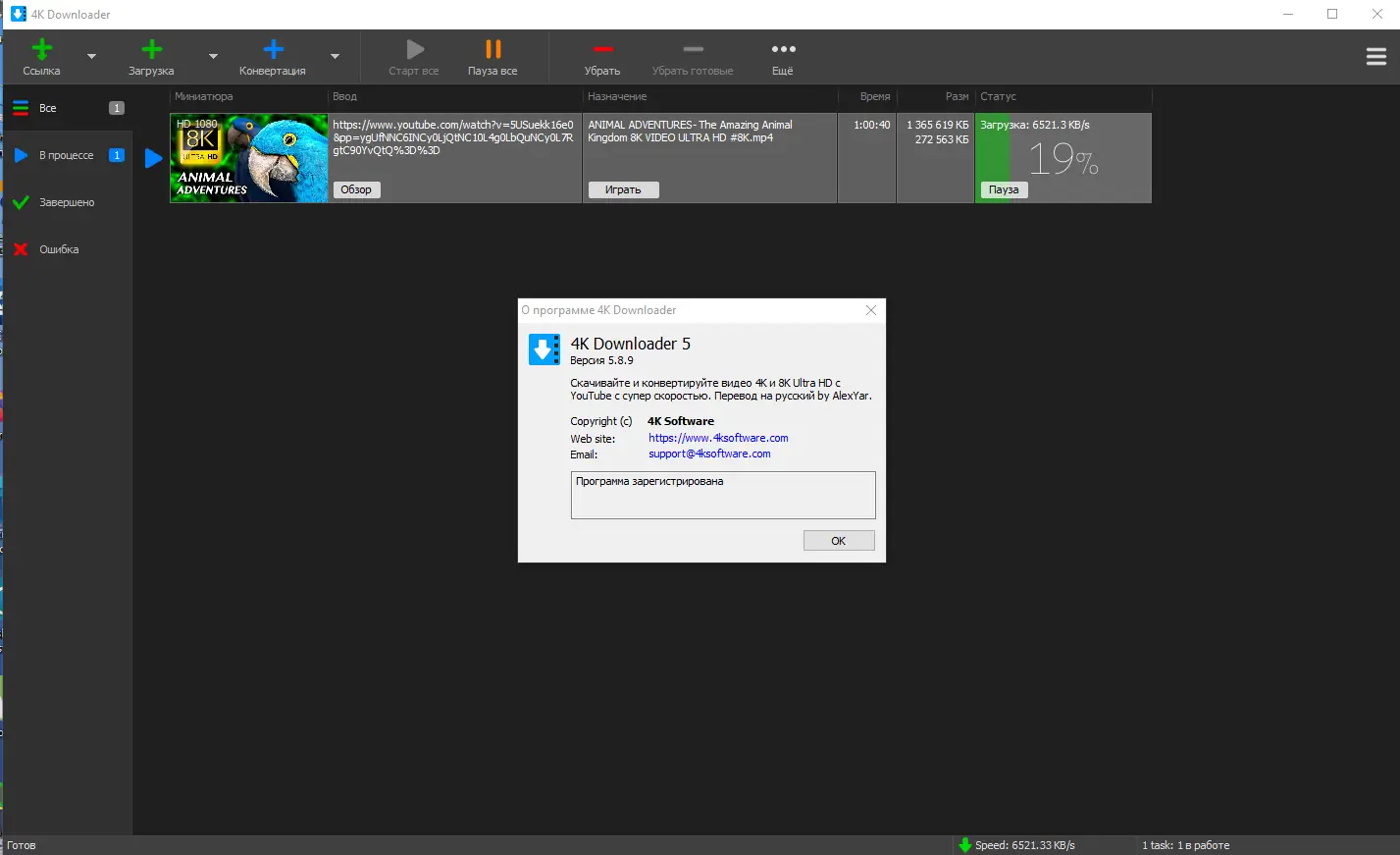Close the О программе 4K Downloader dialog
This screenshot has height=855, width=1400.
[x=871, y=310]
